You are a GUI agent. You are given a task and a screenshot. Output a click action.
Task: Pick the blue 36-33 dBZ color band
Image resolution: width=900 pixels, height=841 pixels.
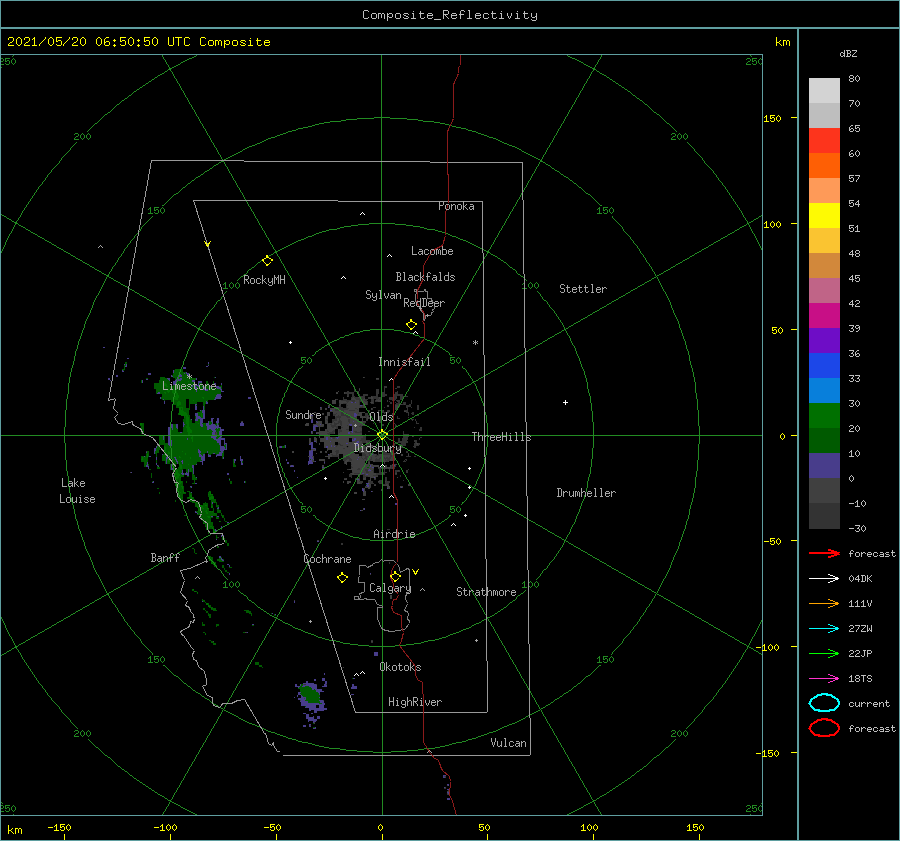click(x=824, y=366)
